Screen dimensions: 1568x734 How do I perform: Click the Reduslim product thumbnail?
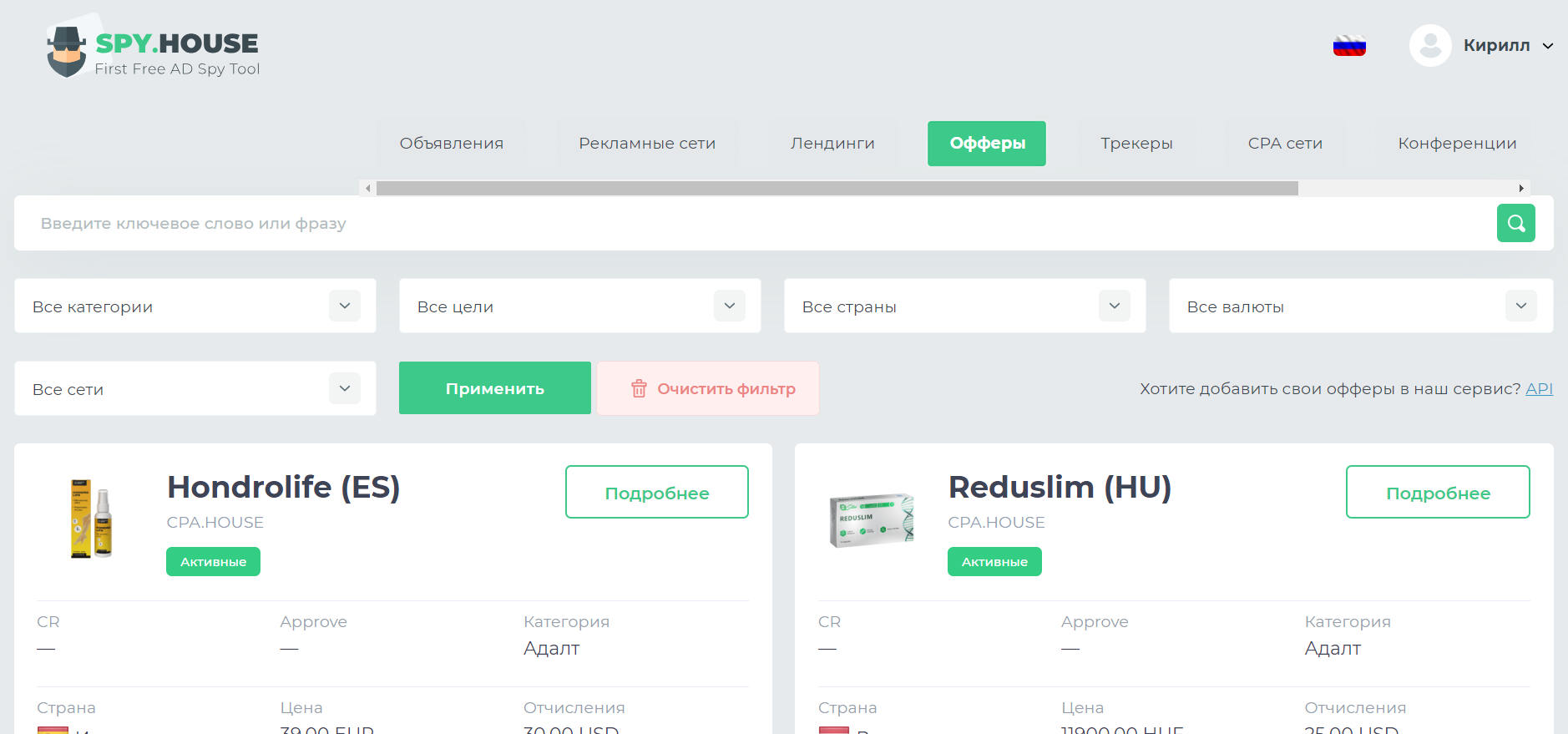point(872,519)
